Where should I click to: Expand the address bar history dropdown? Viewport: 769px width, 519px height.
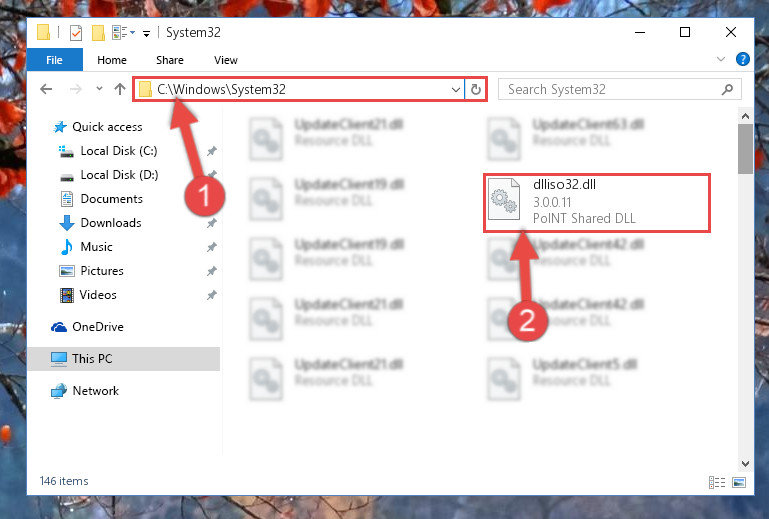tap(456, 90)
